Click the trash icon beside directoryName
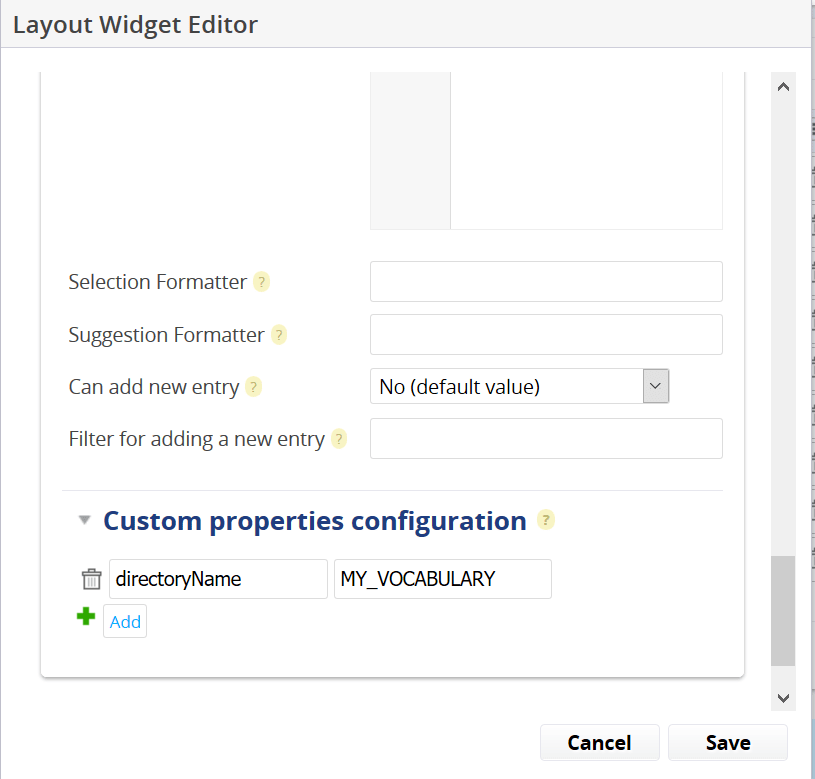 click(x=91, y=579)
